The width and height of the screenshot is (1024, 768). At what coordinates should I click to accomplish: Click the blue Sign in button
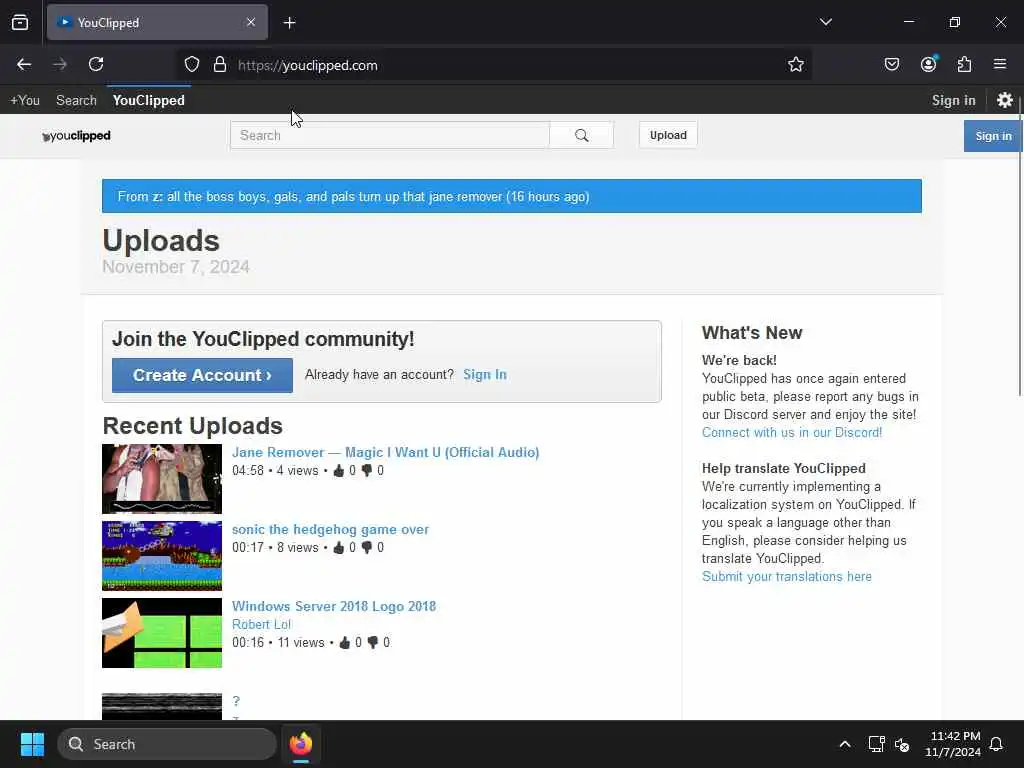point(993,136)
